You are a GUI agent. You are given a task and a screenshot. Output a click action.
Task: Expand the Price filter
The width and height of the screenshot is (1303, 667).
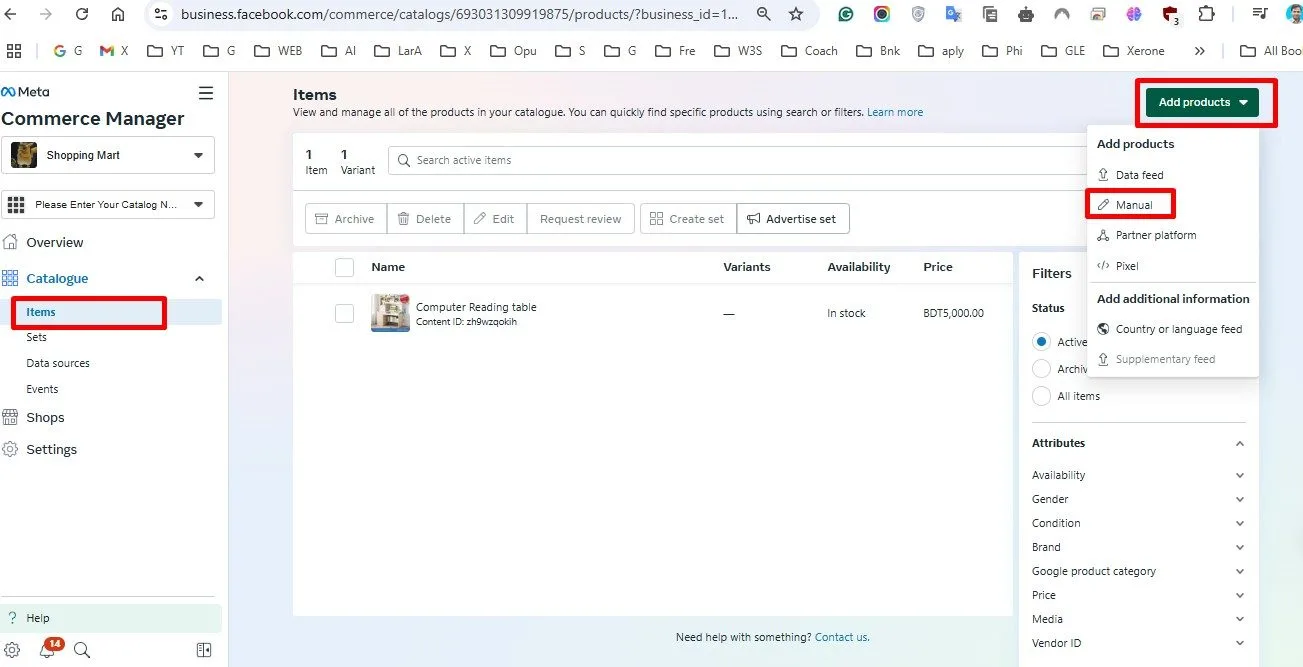point(1240,595)
